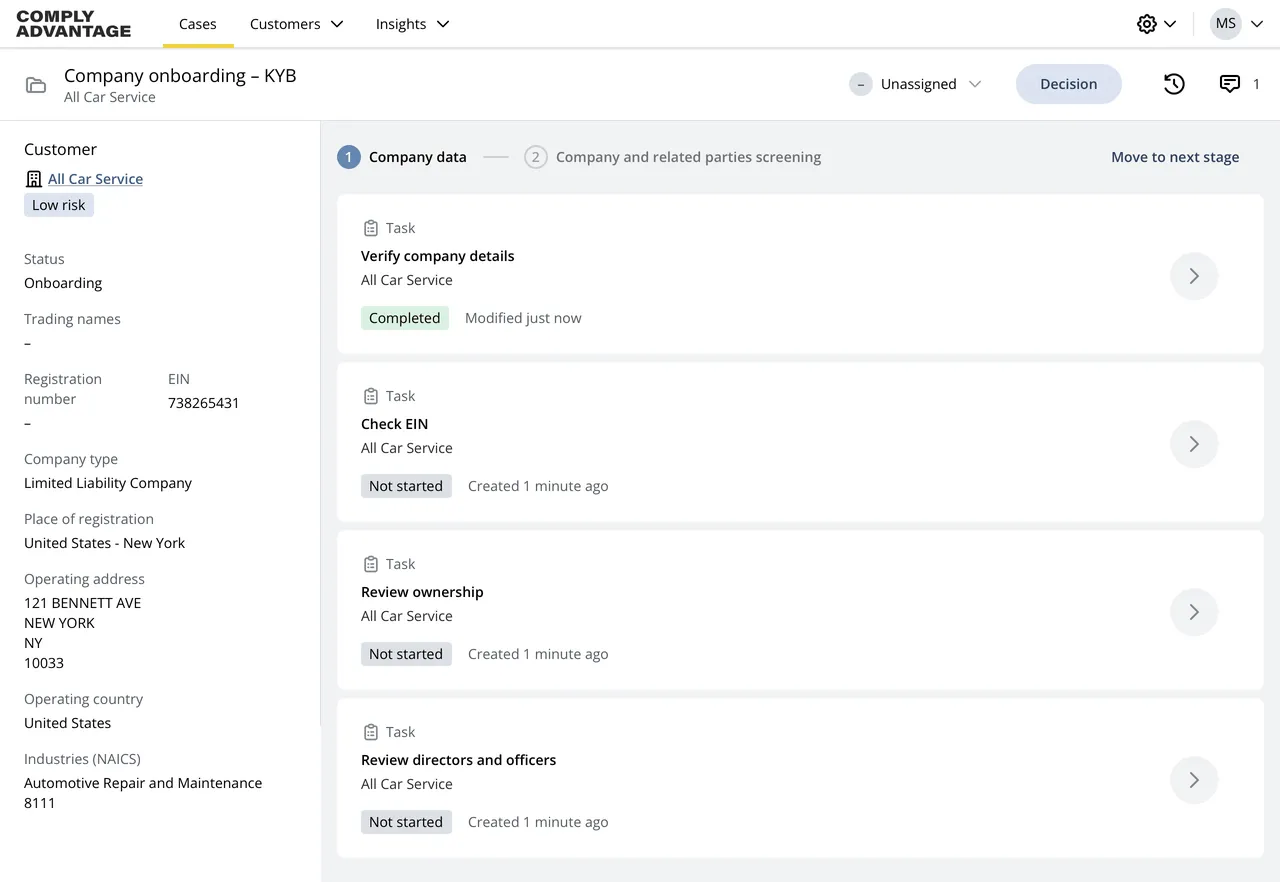Image resolution: width=1280 pixels, height=882 pixels.
Task: Click the Check EIN task title
Action: [x=394, y=424]
